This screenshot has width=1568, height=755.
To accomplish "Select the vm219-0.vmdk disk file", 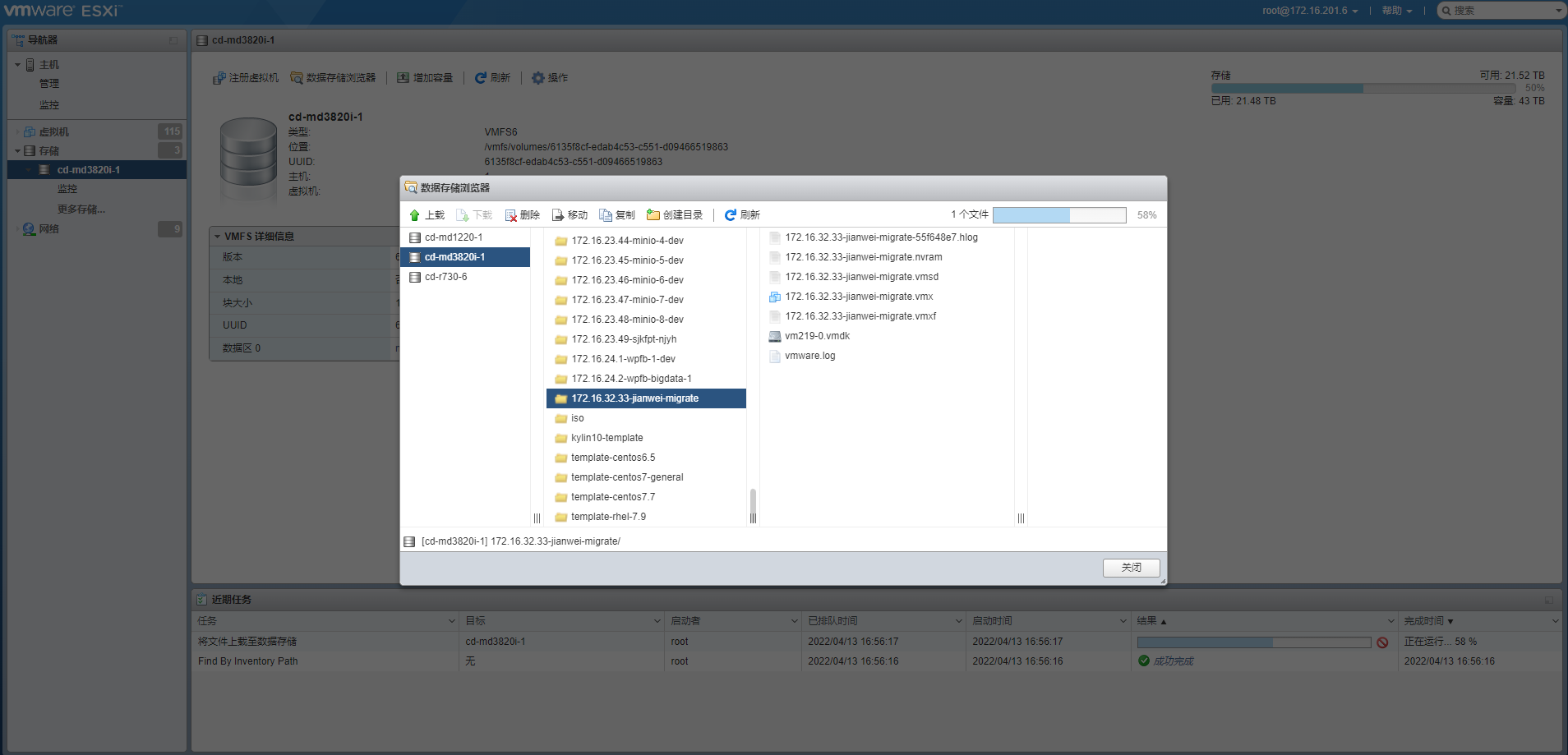I will click(888, 336).
